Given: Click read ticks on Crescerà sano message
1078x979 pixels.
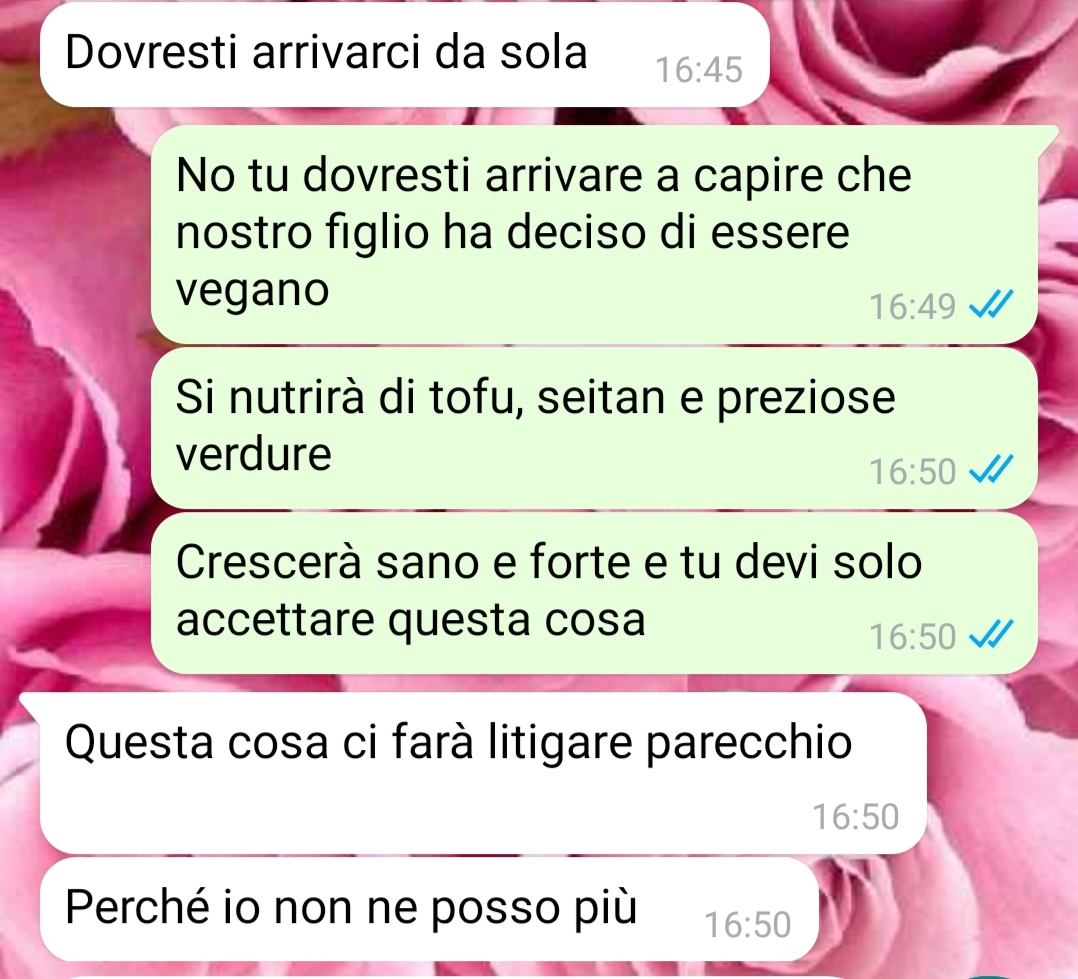Looking at the screenshot, I should point(991,635).
